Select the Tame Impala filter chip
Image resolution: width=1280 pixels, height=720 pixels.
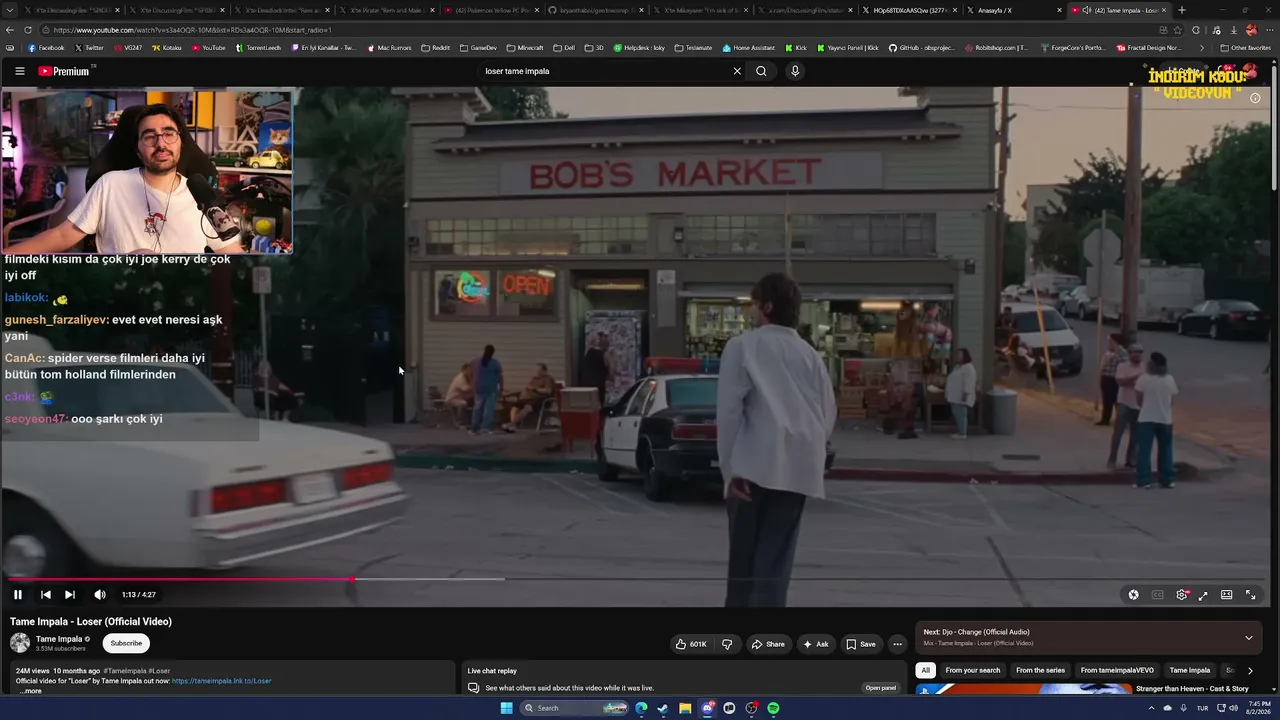[1190, 670]
